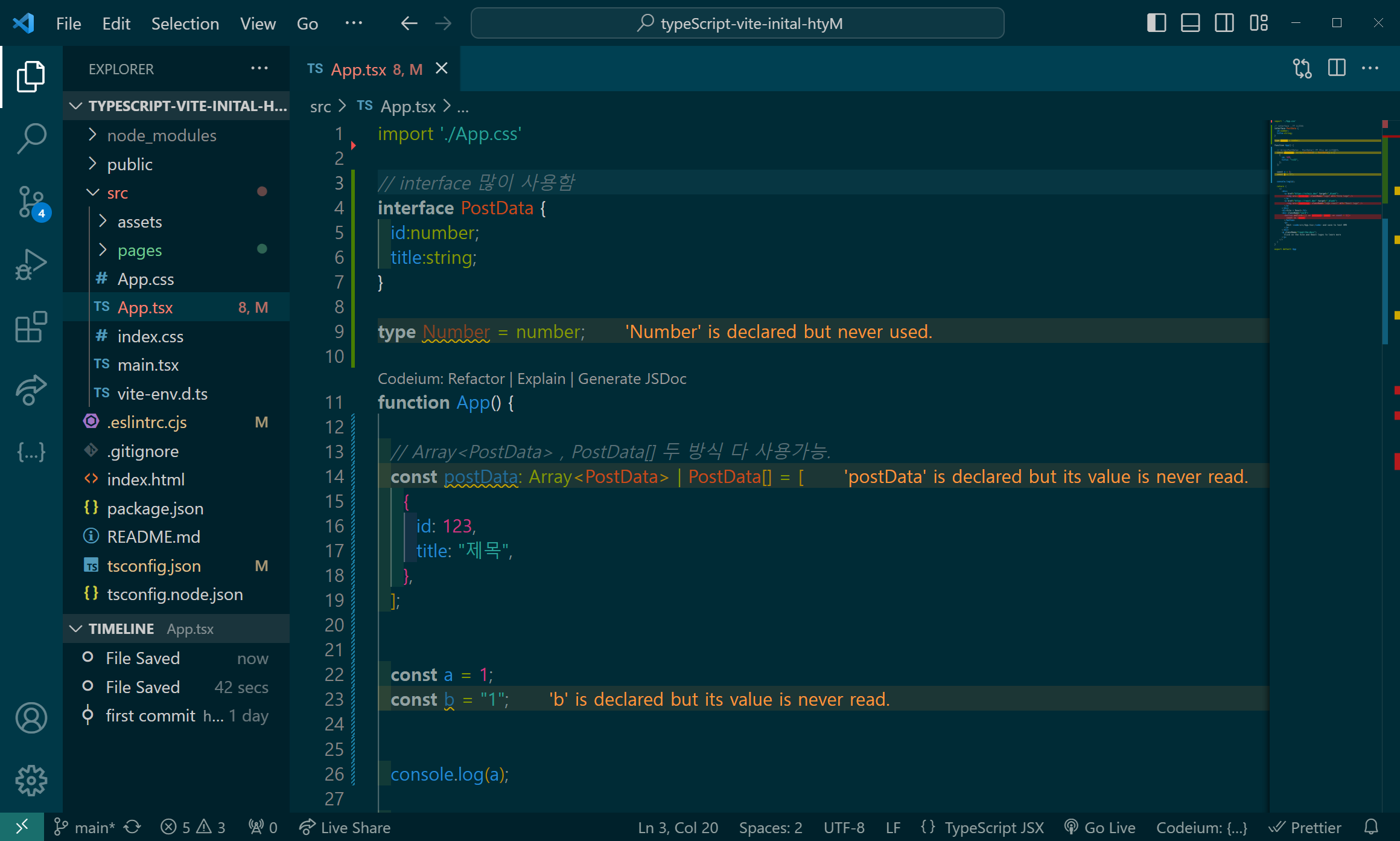
Task: Open notifications bell in status bar
Action: point(1372,827)
